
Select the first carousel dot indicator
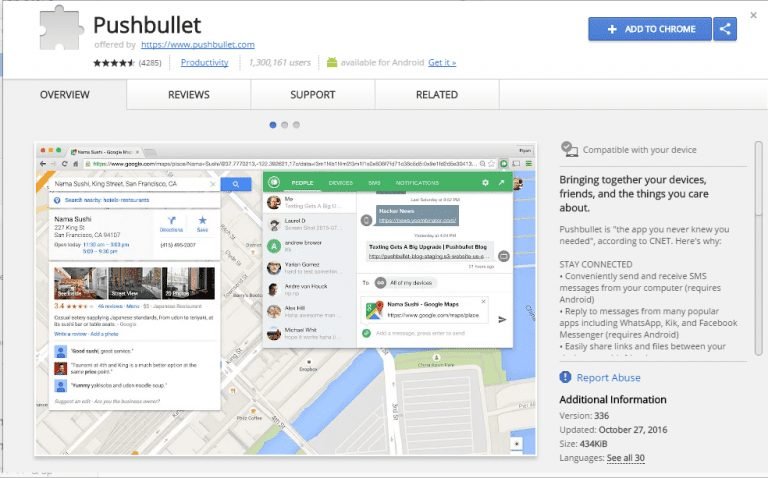pos(273,125)
